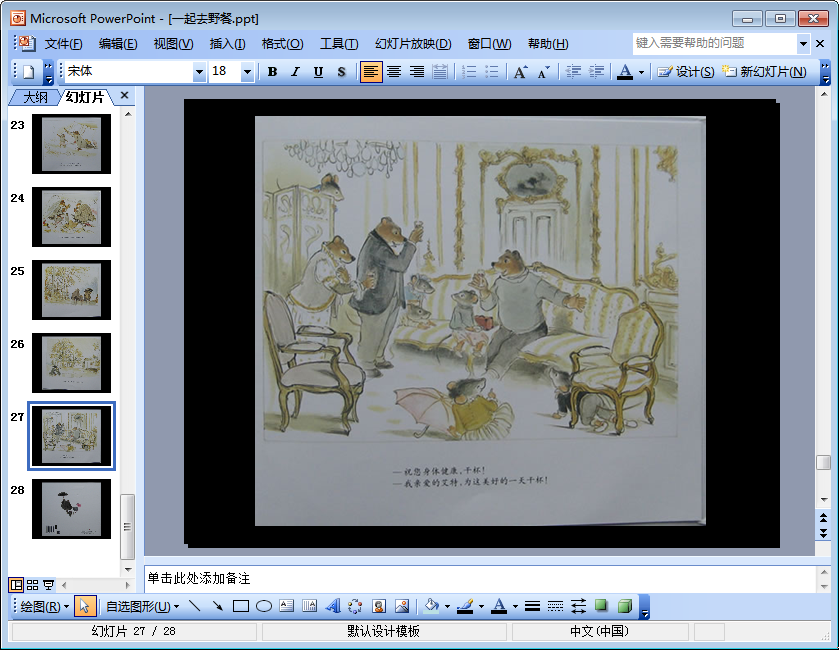Insert a vertical Text Box
Screen dimensions: 839x650
coord(310,606)
